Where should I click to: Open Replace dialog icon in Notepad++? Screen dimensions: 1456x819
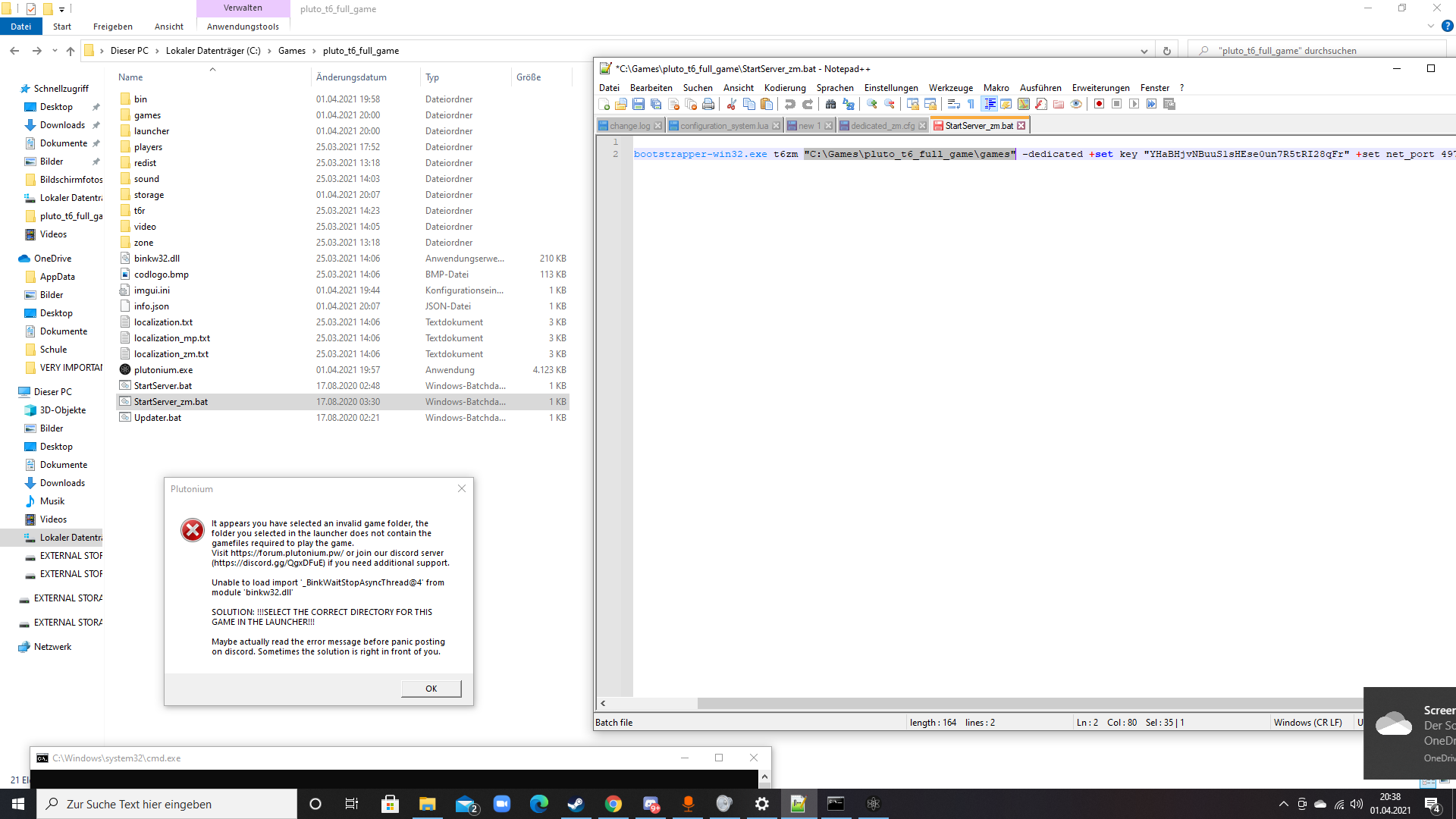[x=849, y=104]
